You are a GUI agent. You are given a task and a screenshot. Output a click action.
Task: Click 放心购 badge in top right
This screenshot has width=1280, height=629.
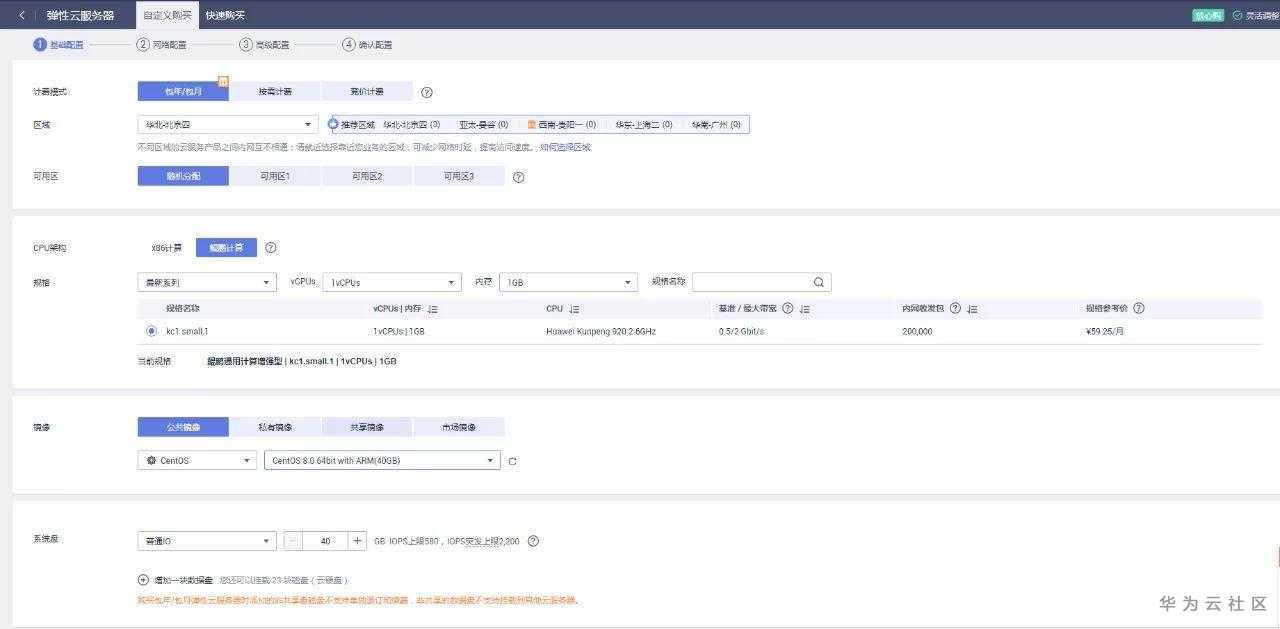tap(1208, 15)
